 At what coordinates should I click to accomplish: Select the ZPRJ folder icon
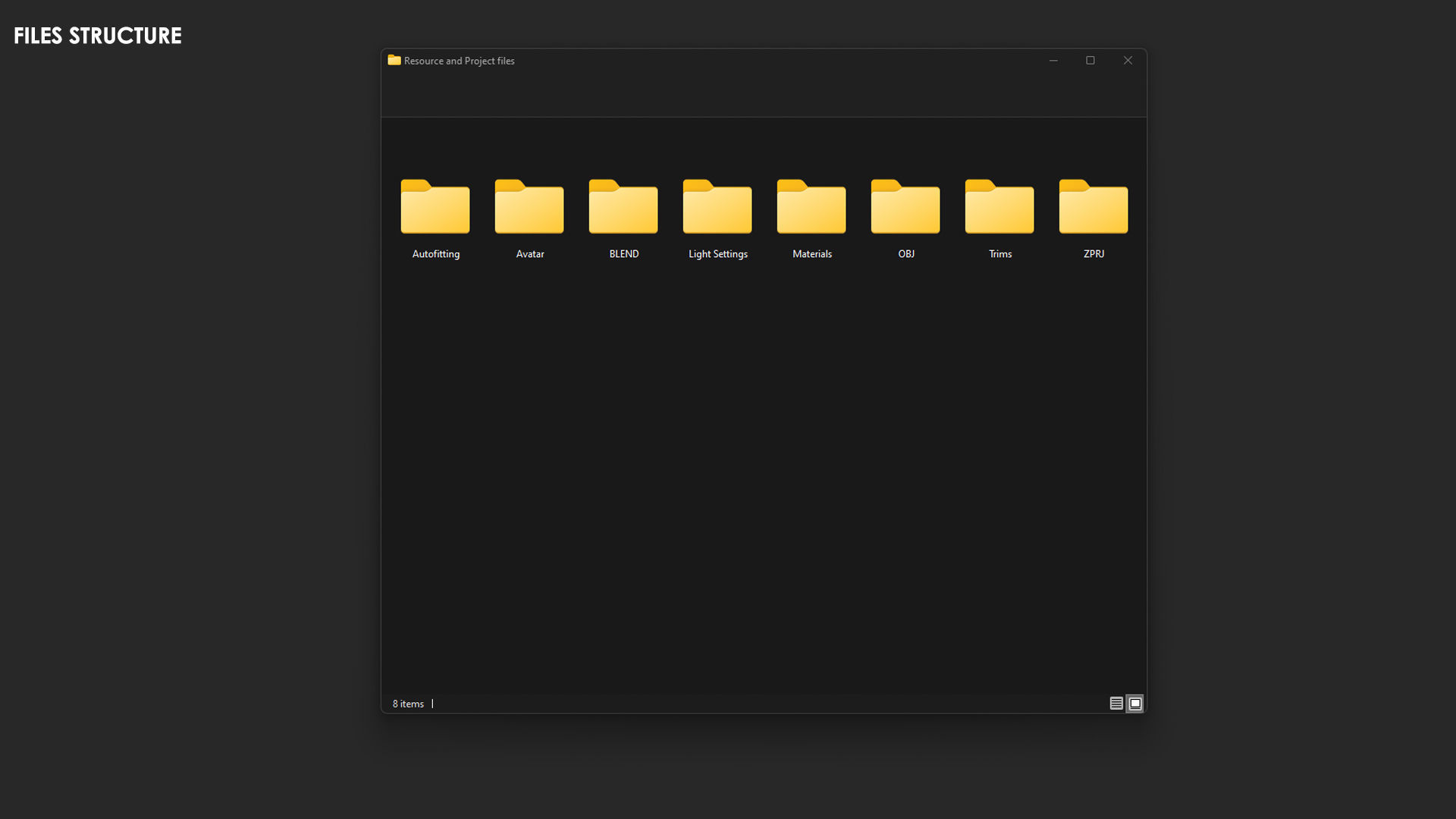[x=1094, y=207]
